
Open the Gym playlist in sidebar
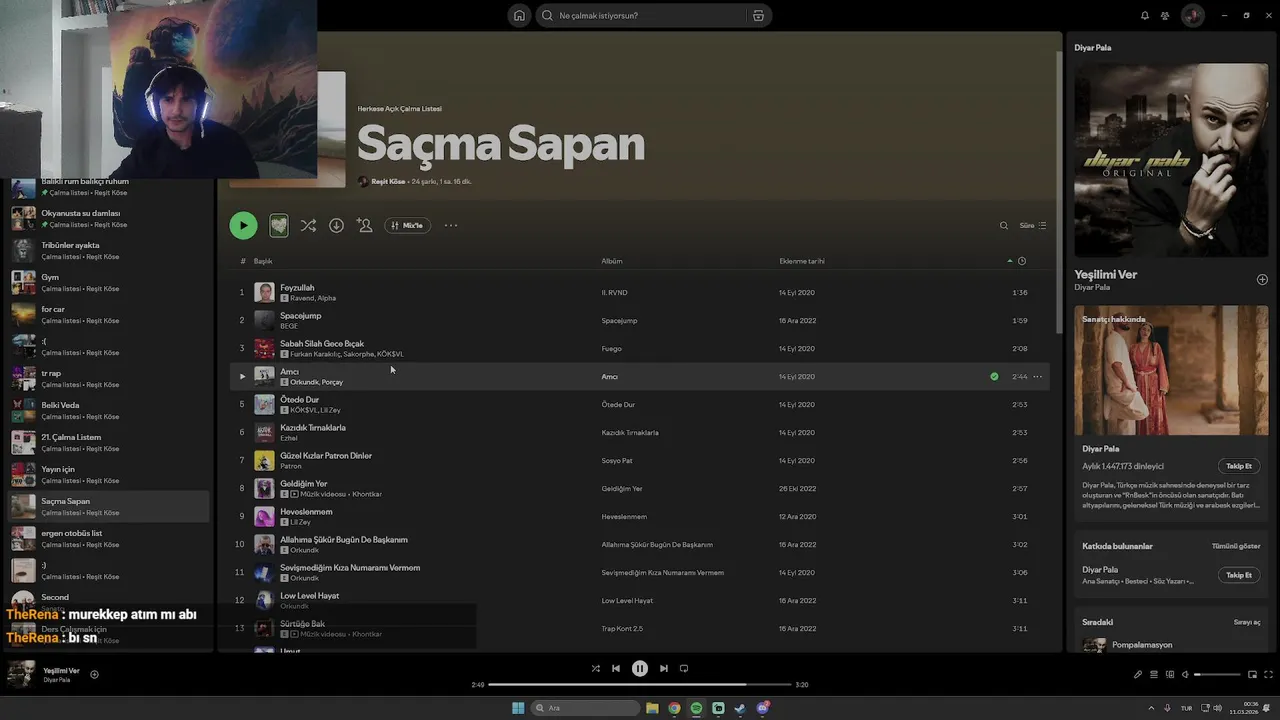(108, 282)
